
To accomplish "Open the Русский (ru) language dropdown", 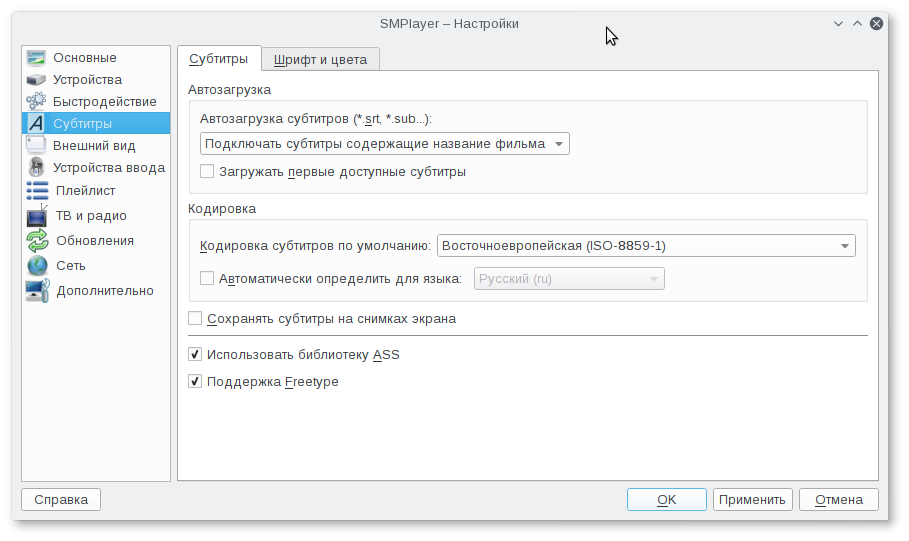I will point(568,279).
